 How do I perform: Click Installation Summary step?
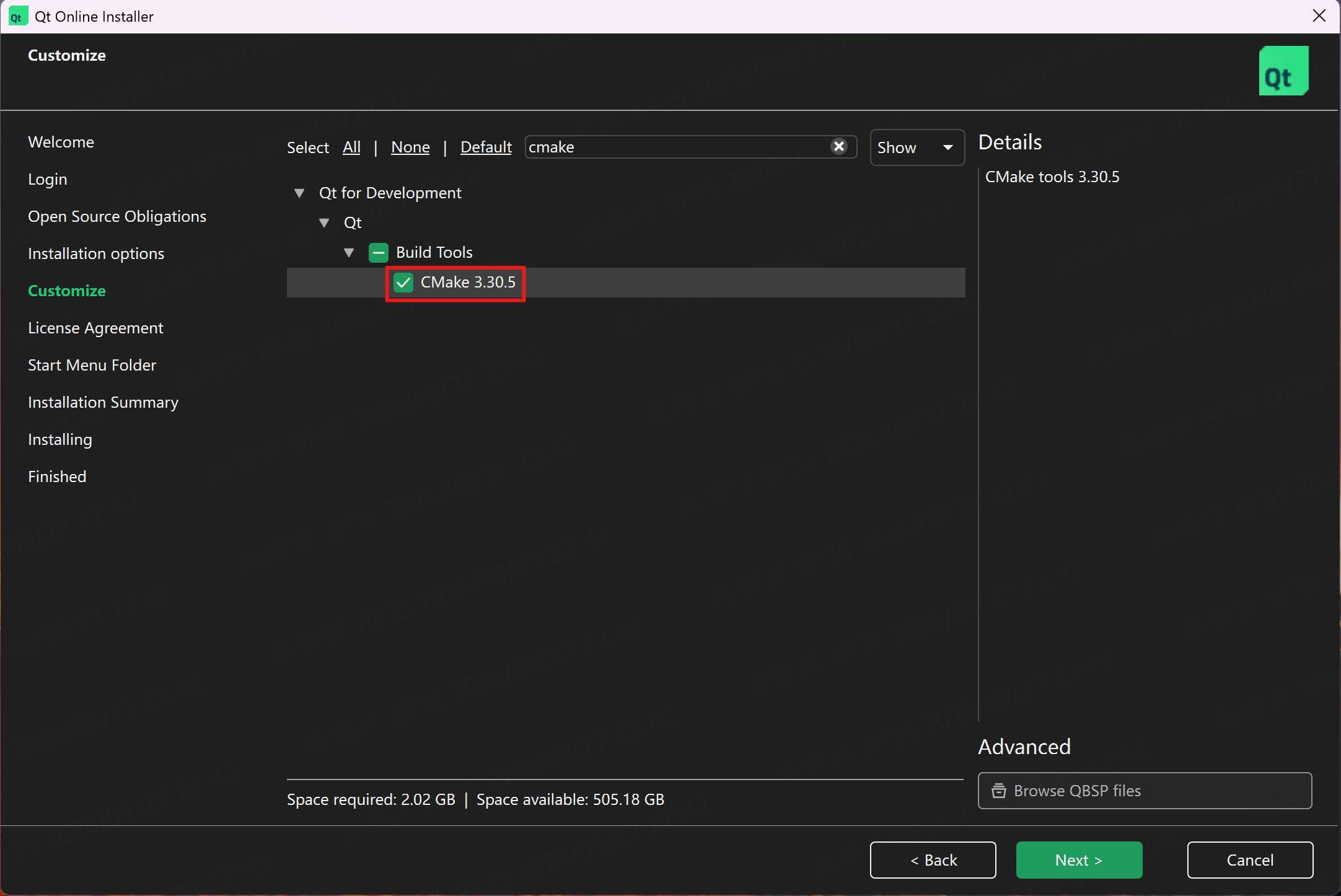coord(103,403)
